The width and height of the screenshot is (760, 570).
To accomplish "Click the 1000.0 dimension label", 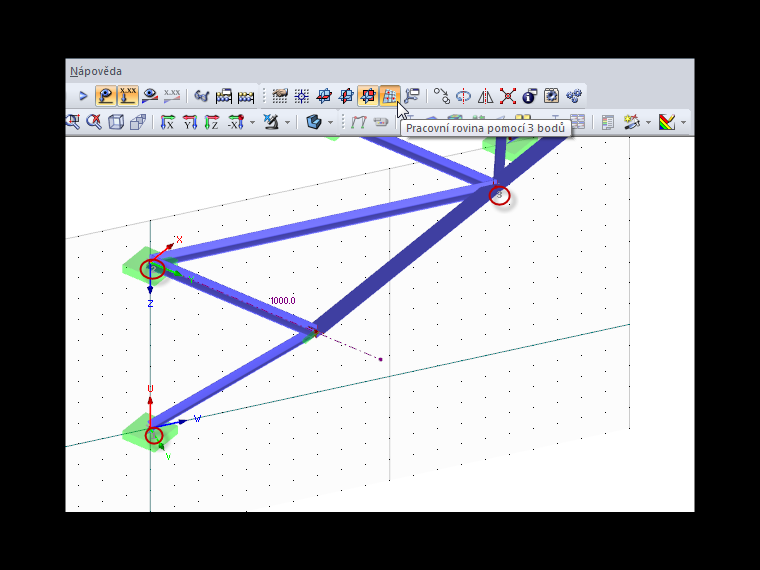I will point(283,301).
